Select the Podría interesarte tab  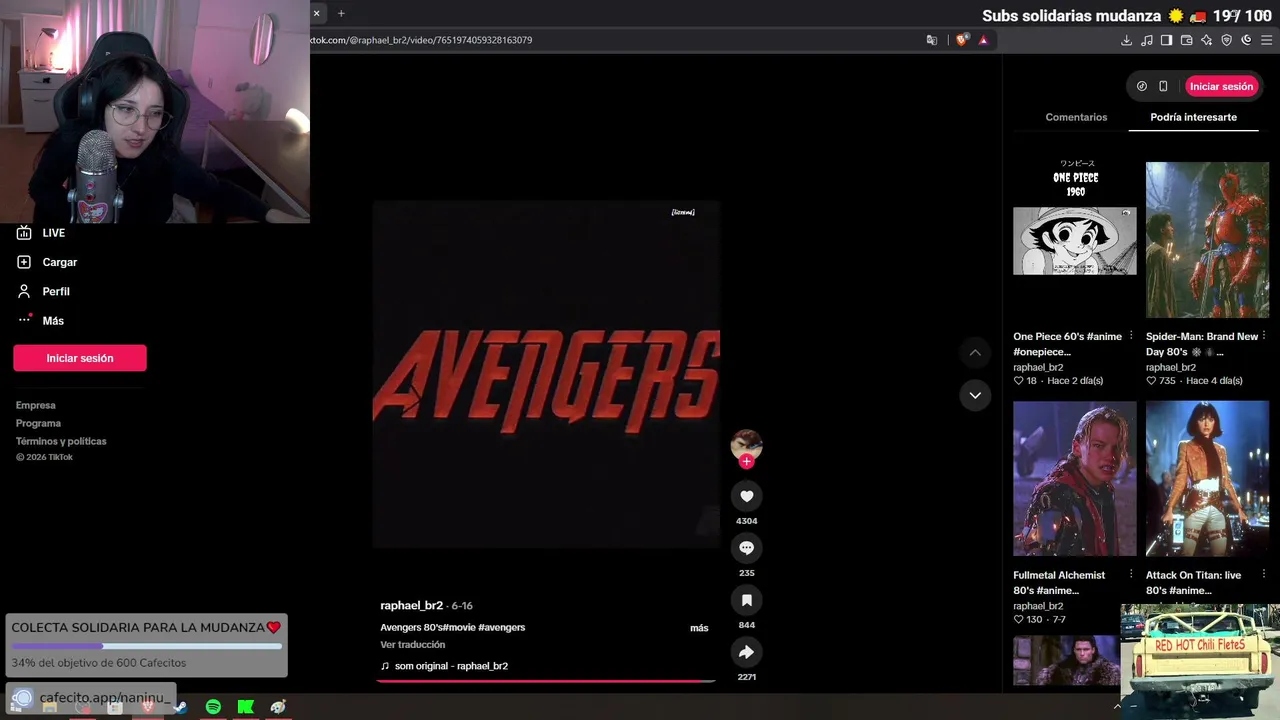[1193, 117]
